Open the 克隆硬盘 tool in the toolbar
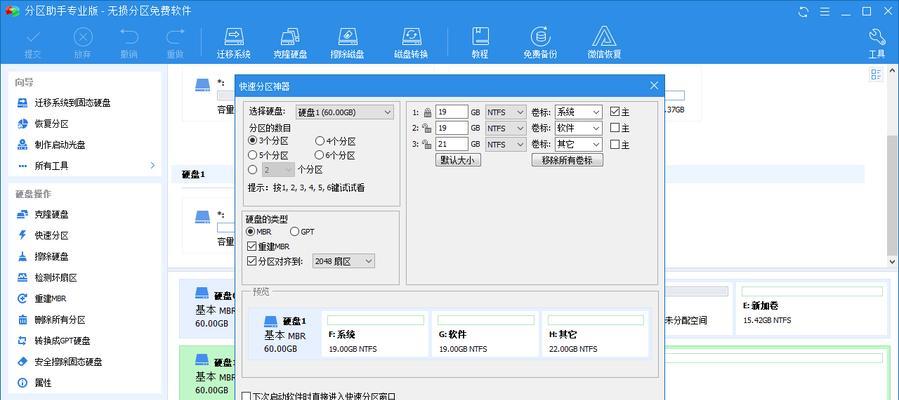Screen dimensions: 899x400 coord(292,42)
